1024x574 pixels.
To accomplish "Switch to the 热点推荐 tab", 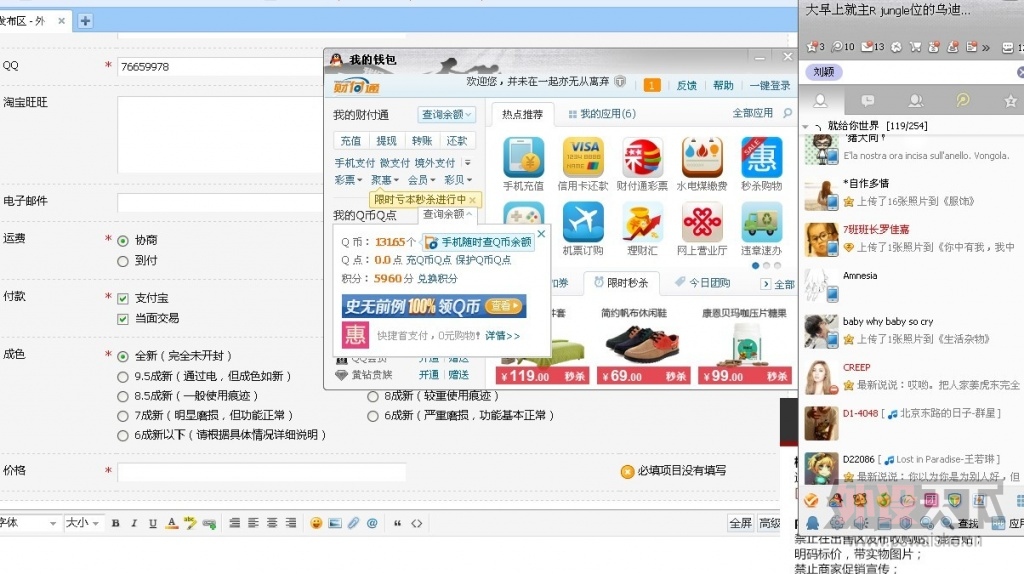I will [x=522, y=114].
